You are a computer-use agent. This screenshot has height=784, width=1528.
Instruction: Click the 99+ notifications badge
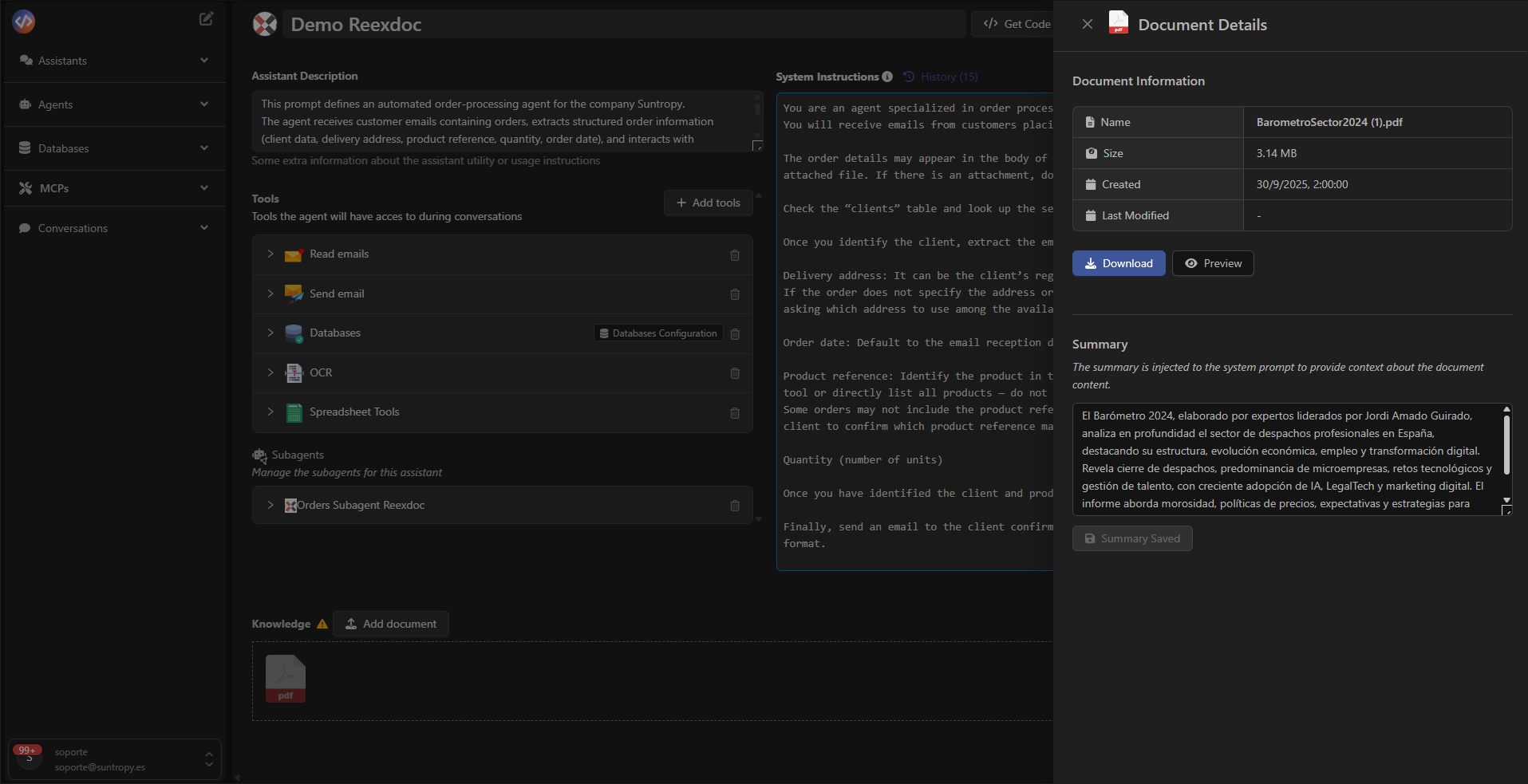click(x=27, y=750)
